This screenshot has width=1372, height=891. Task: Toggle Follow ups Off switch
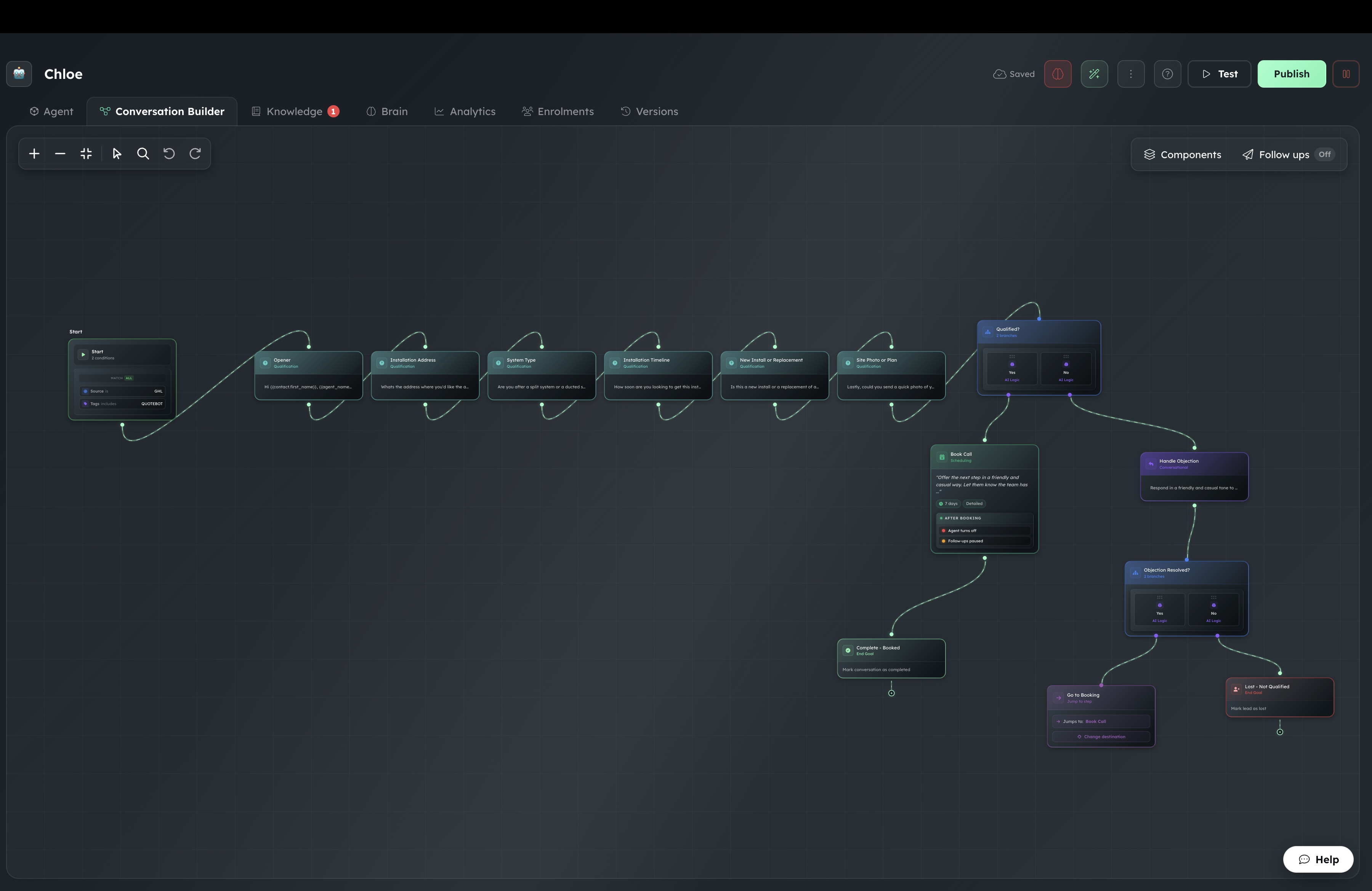(x=1325, y=154)
